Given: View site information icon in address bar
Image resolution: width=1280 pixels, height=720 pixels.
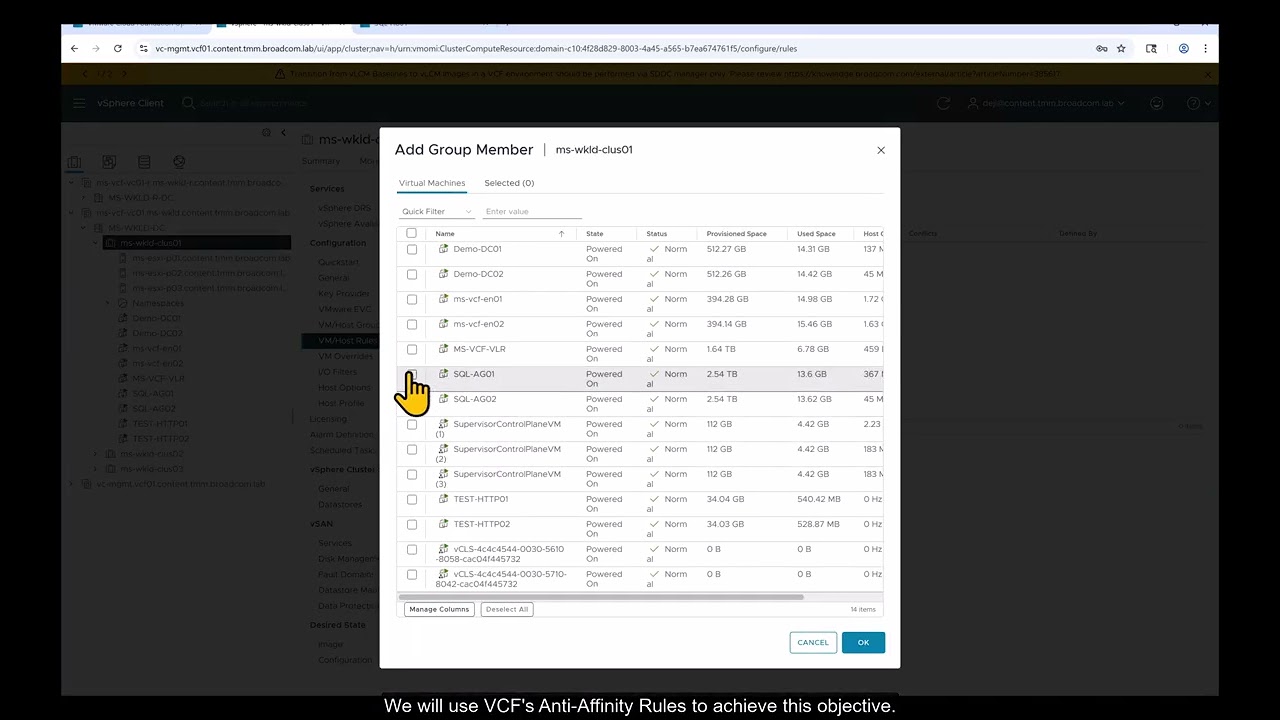Looking at the screenshot, I should [143, 48].
